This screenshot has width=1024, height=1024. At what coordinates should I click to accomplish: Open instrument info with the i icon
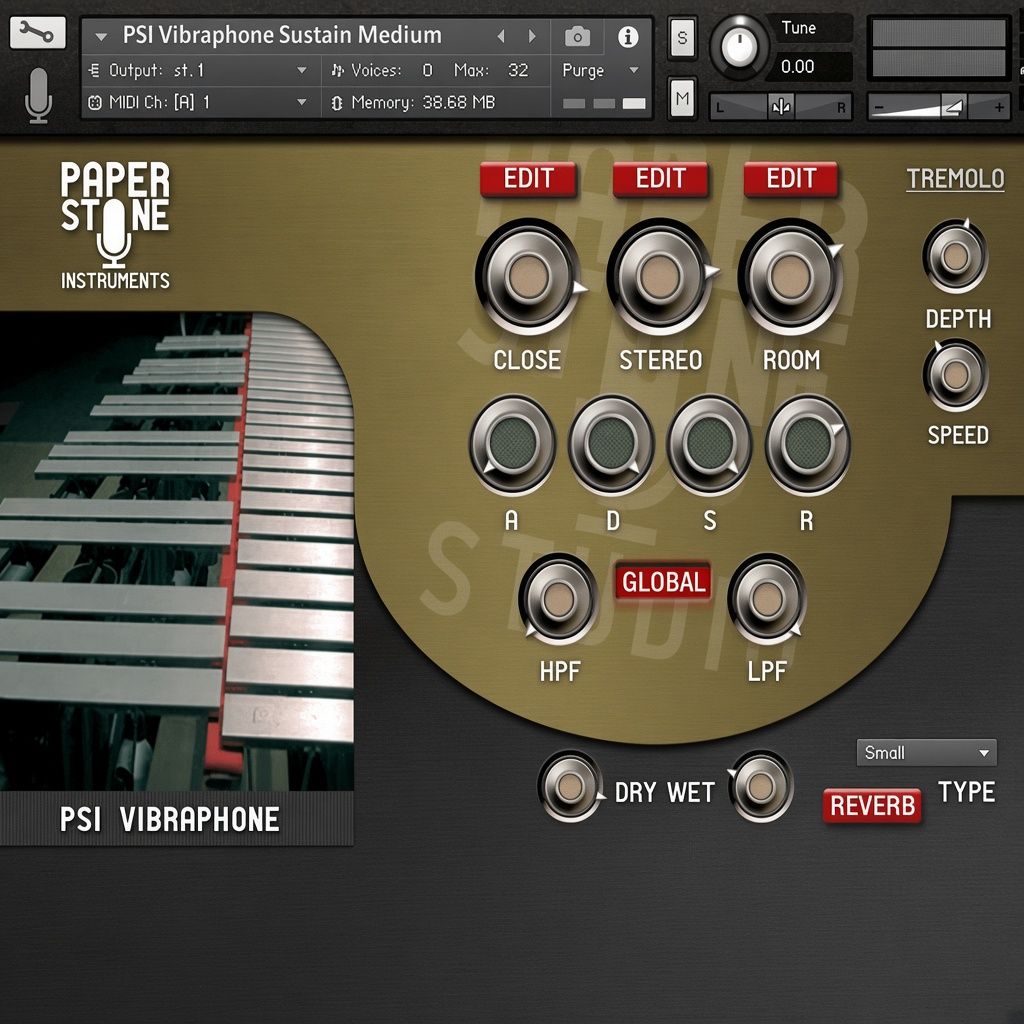(628, 37)
